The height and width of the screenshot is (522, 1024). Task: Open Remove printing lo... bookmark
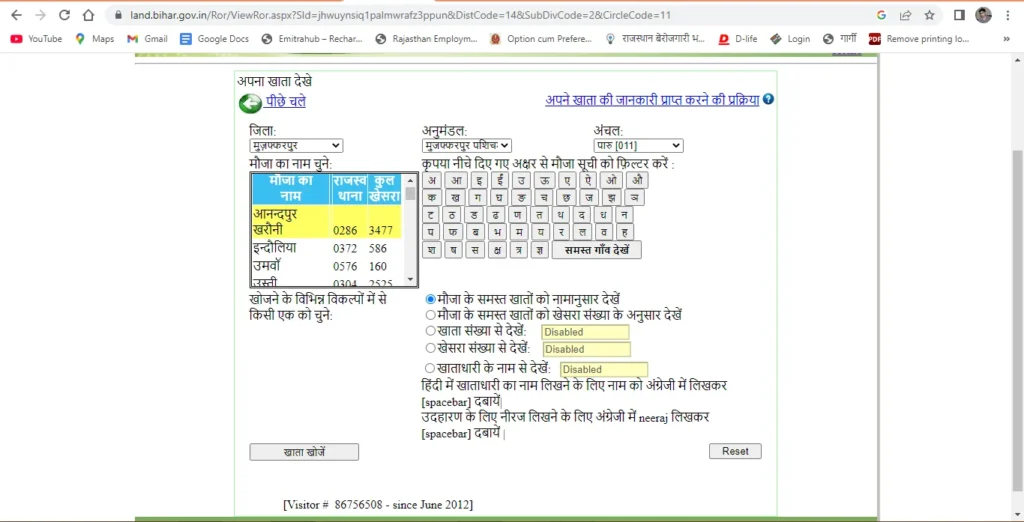point(920,39)
